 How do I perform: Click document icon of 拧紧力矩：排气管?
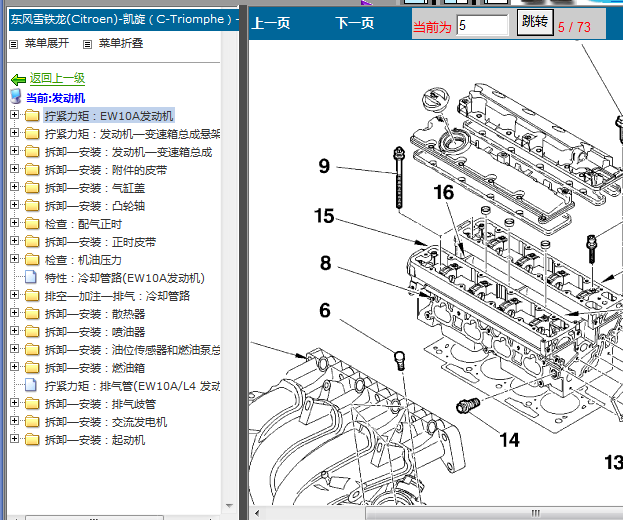(31, 385)
